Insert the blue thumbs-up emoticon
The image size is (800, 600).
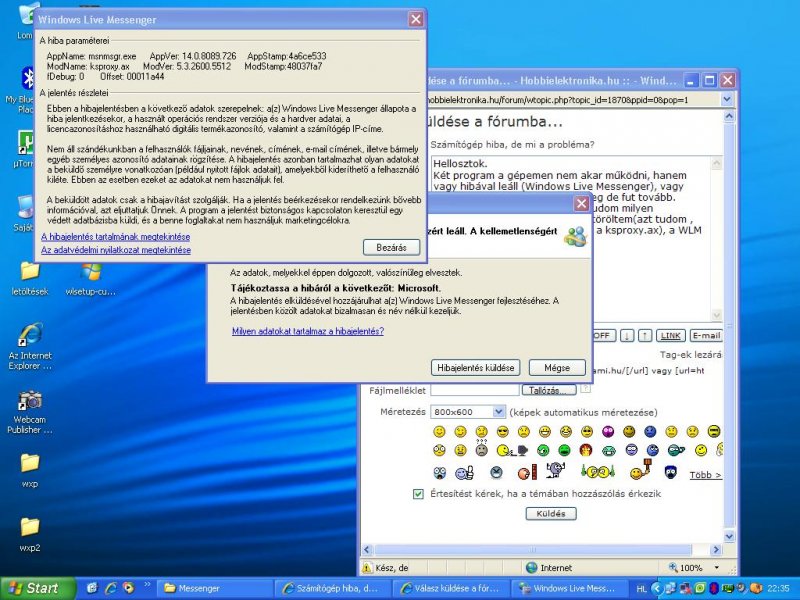click(x=464, y=473)
